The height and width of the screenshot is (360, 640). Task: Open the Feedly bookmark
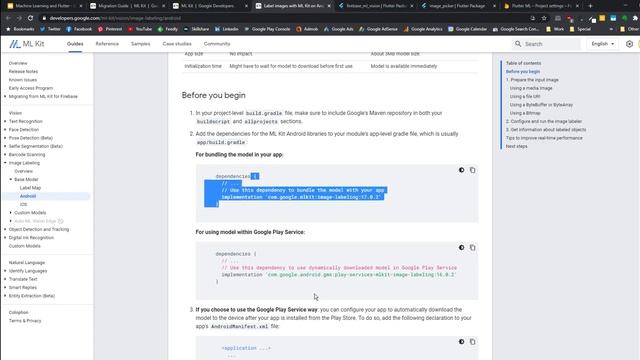click(x=168, y=29)
